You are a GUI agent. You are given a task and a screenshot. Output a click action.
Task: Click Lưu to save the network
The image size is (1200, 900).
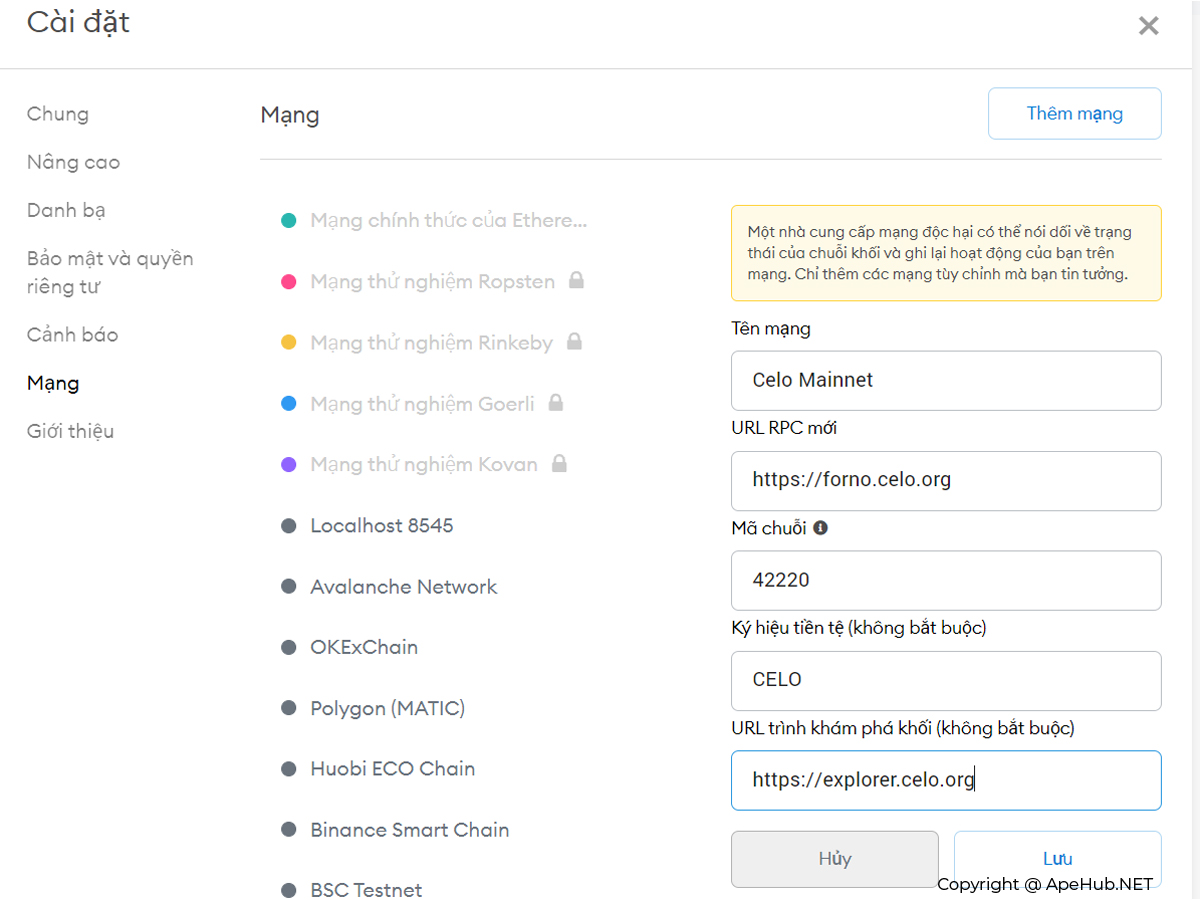click(1057, 859)
